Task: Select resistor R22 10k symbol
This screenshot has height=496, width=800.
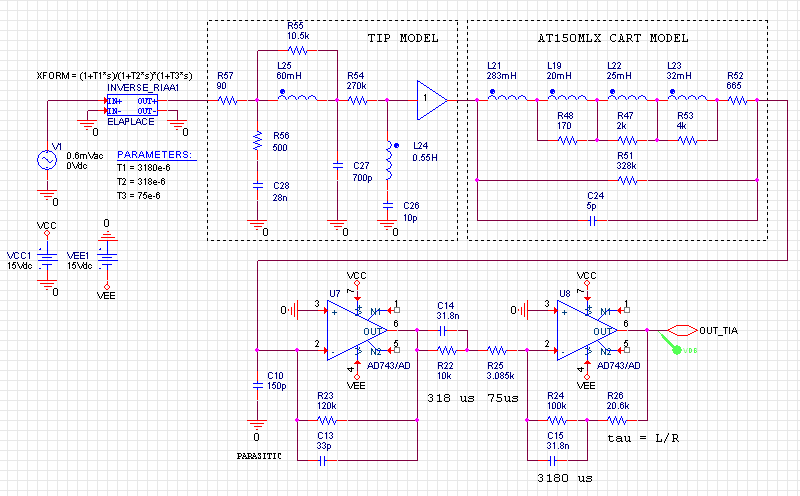Action: pos(447,350)
